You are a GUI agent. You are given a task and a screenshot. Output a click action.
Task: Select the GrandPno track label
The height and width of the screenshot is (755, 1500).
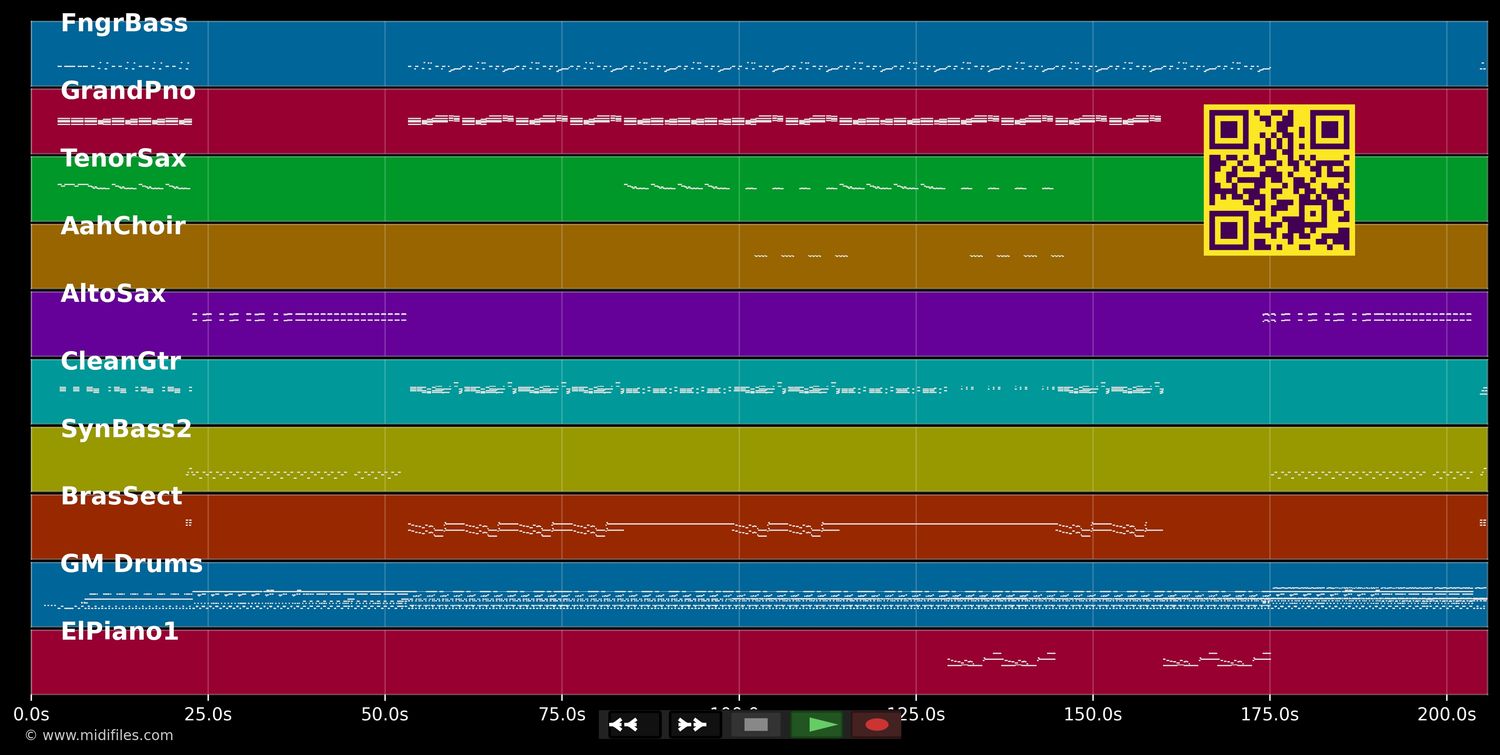[128, 91]
